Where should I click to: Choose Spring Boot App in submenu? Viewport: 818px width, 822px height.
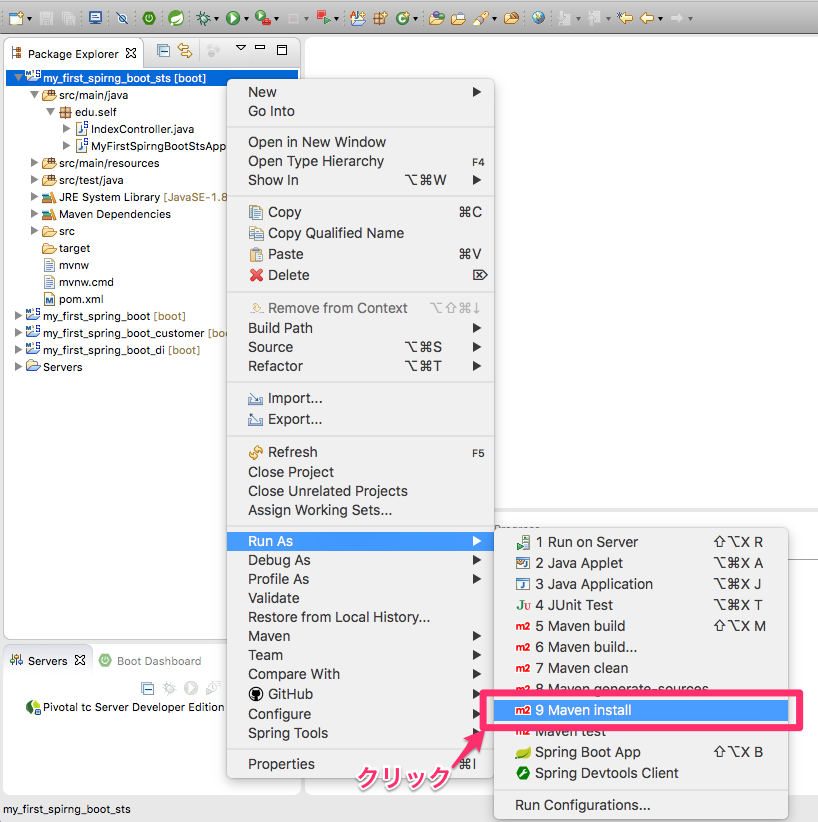coord(641,752)
